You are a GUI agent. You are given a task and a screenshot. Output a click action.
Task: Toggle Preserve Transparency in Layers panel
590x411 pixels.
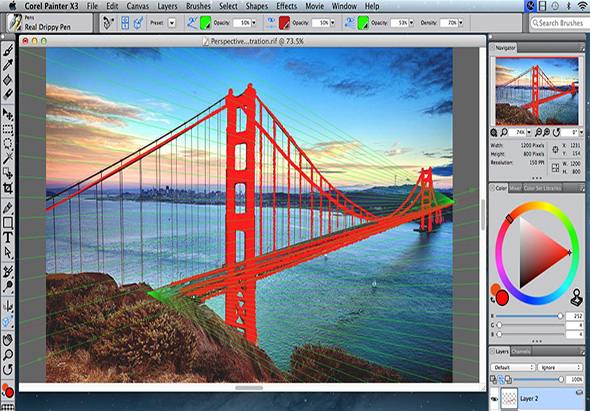pos(501,380)
